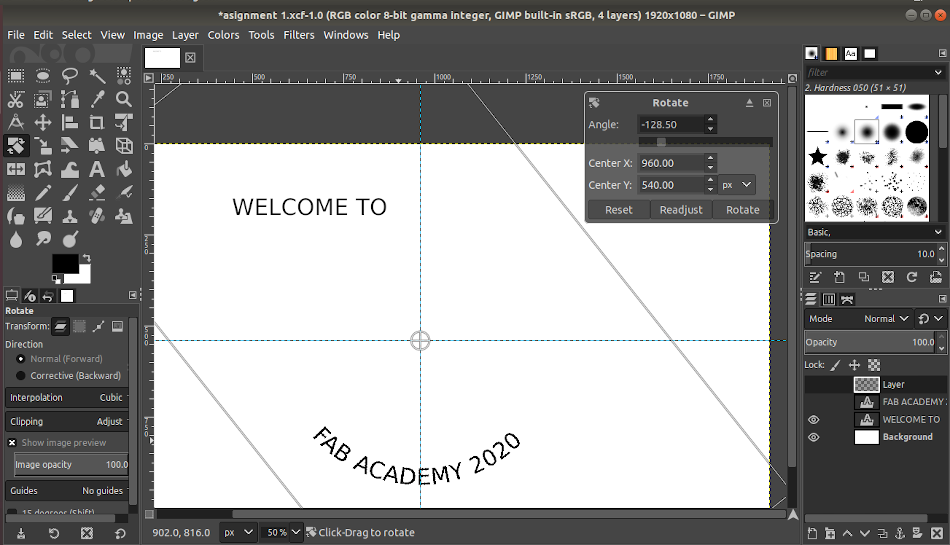
Task: Choose the Free Select lasso tool
Action: point(70,76)
